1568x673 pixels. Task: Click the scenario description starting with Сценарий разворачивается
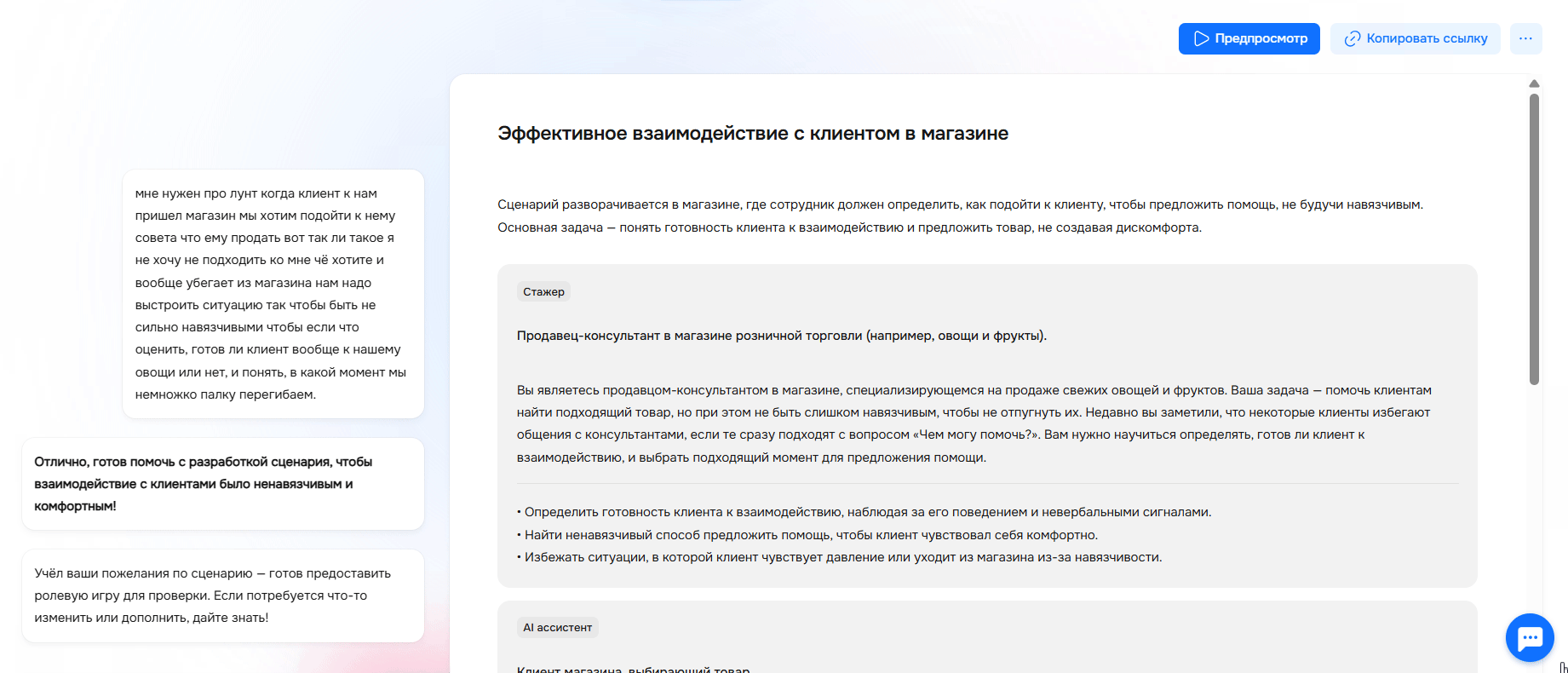[x=960, y=216]
